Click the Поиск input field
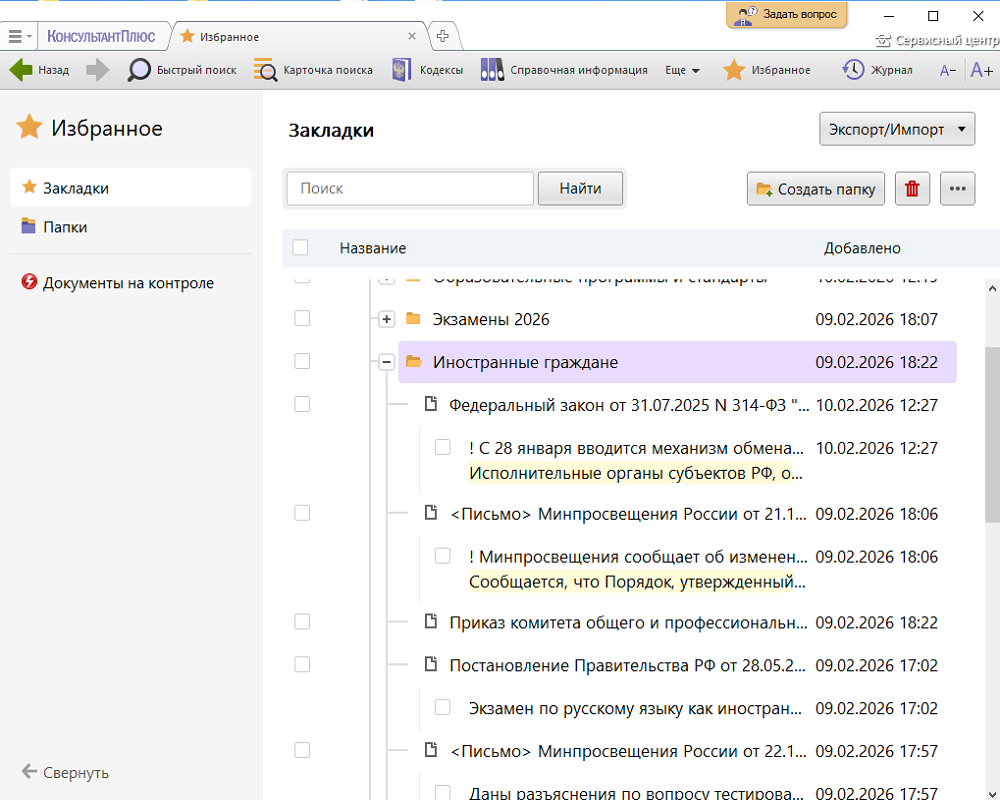The height and width of the screenshot is (800, 1000). (410, 188)
